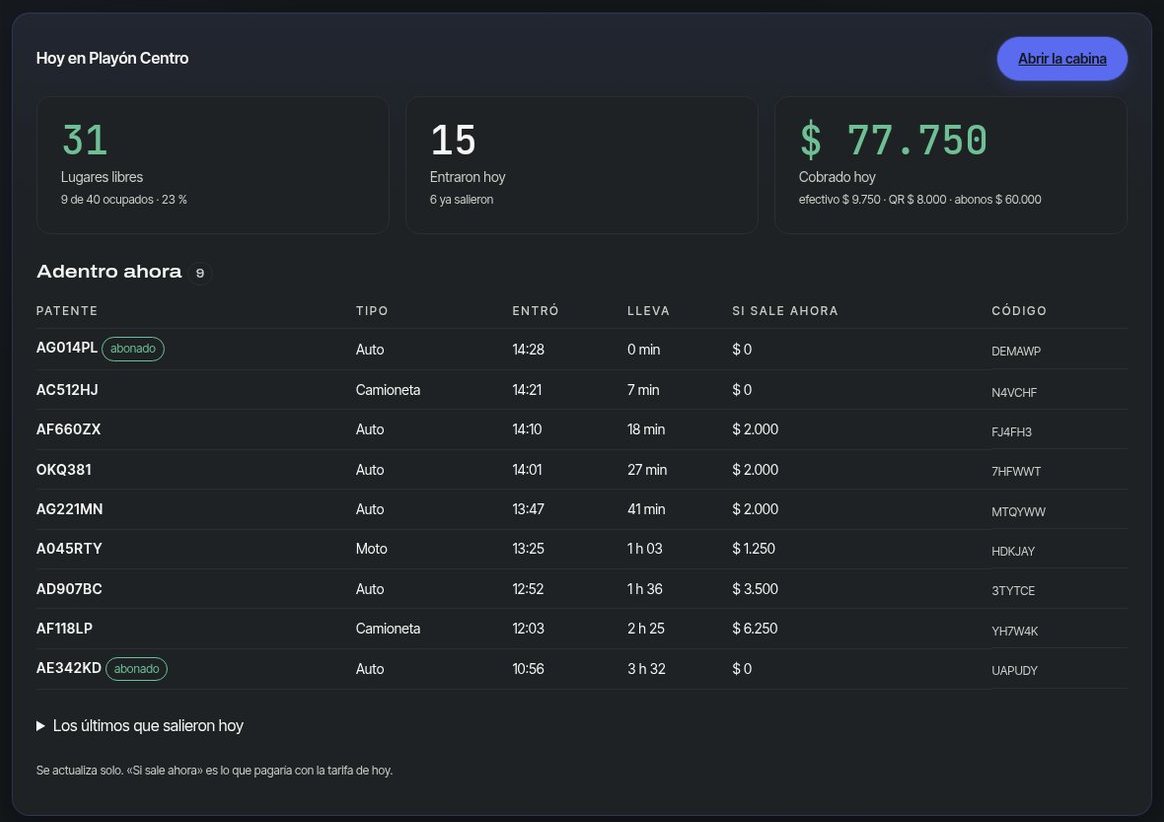Click code DEMAWP

(1016, 351)
